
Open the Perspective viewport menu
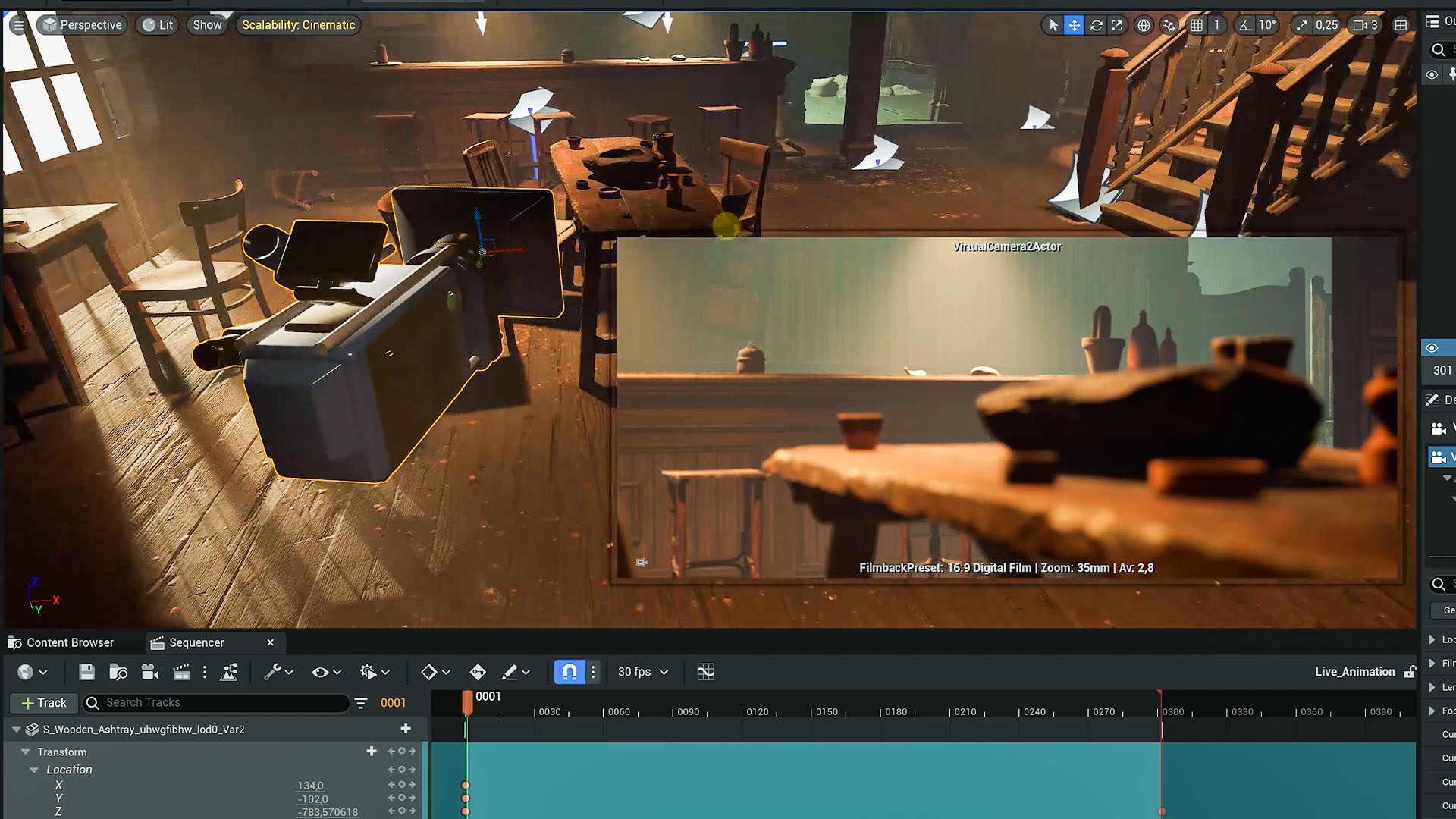[x=82, y=25]
